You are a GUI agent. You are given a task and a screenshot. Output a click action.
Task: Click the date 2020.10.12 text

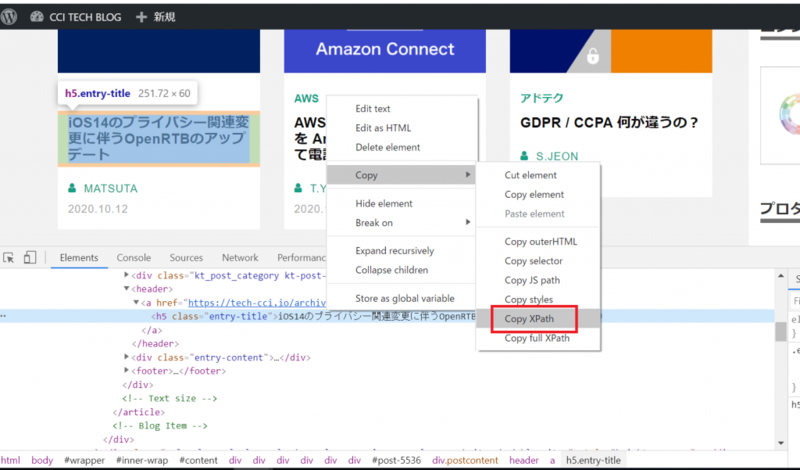(x=98, y=209)
